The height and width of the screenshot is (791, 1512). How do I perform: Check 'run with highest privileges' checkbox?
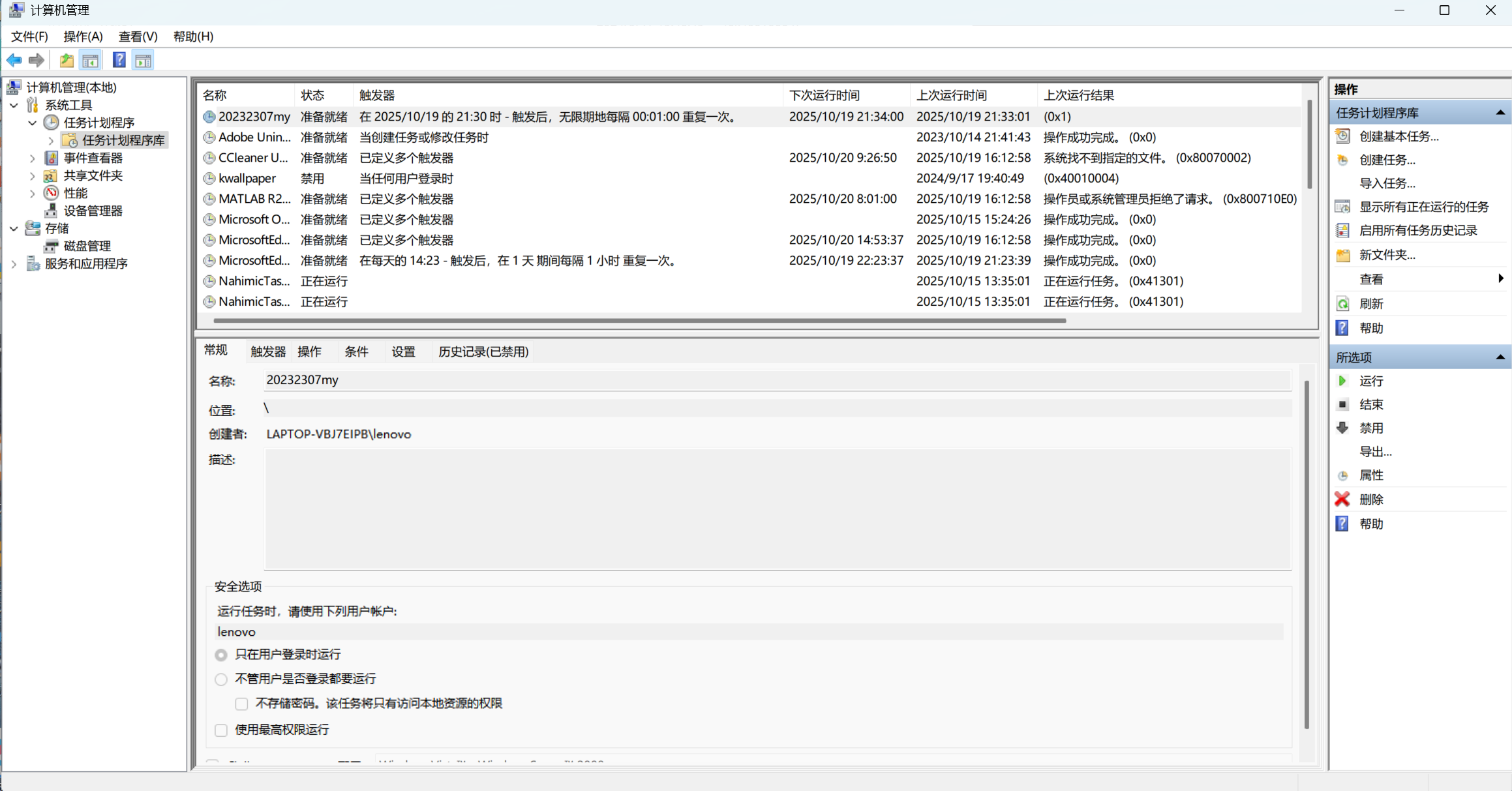(x=221, y=730)
